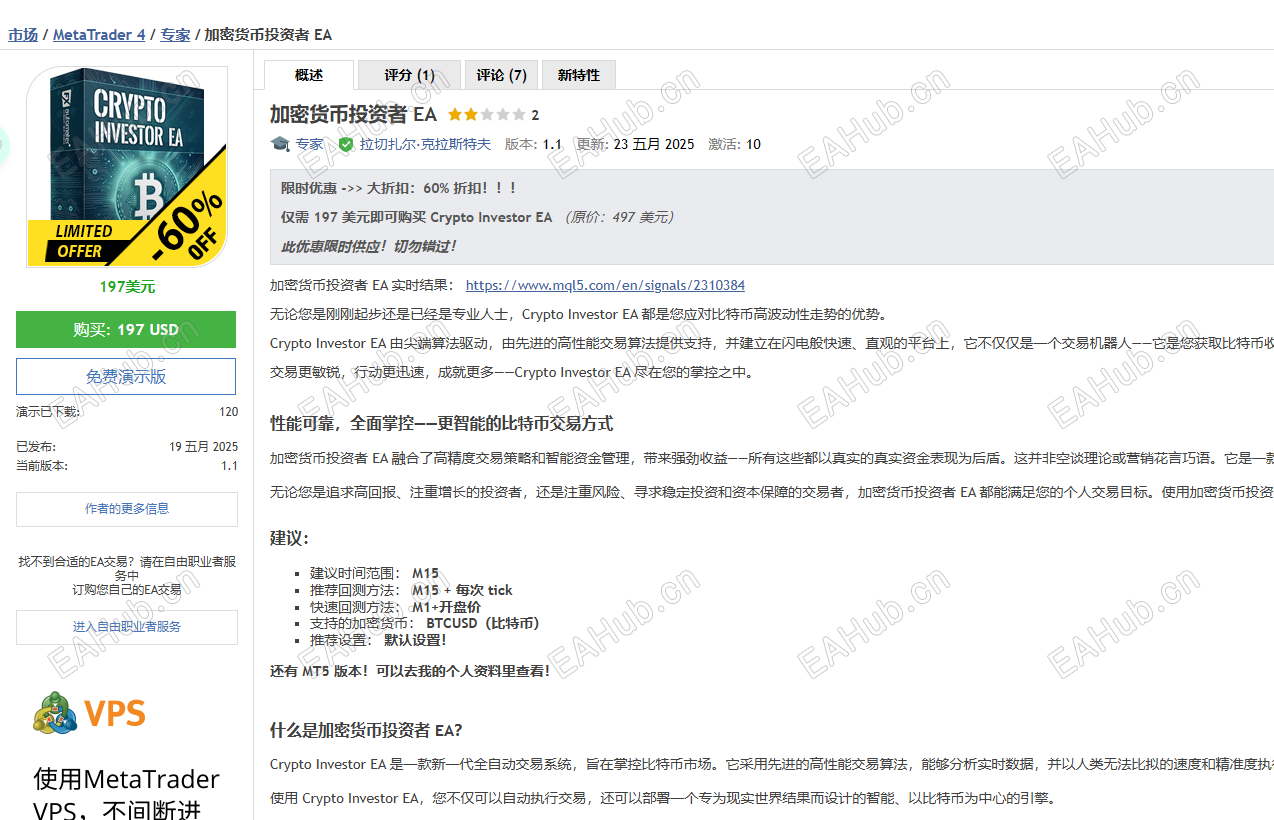Open the 专家 category link under the title

pos(309,144)
